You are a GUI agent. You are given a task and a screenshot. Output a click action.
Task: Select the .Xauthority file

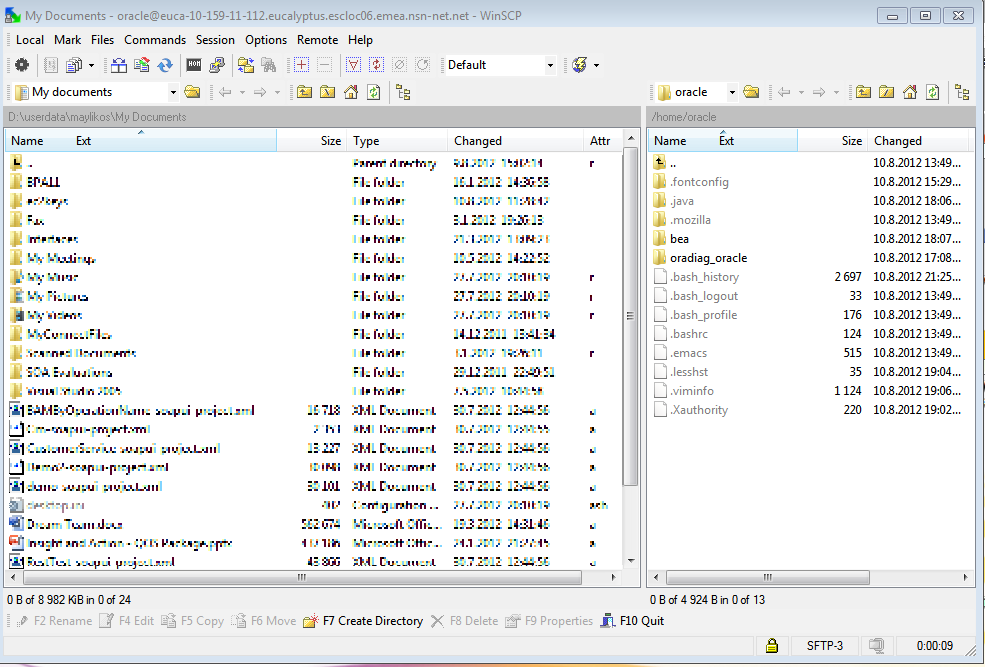[x=699, y=410]
